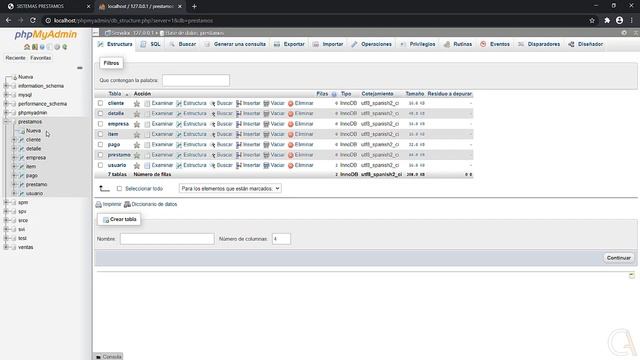Viewport: 640px width, 360px height.
Task: Expand performance_schema database node
Action: point(6,104)
